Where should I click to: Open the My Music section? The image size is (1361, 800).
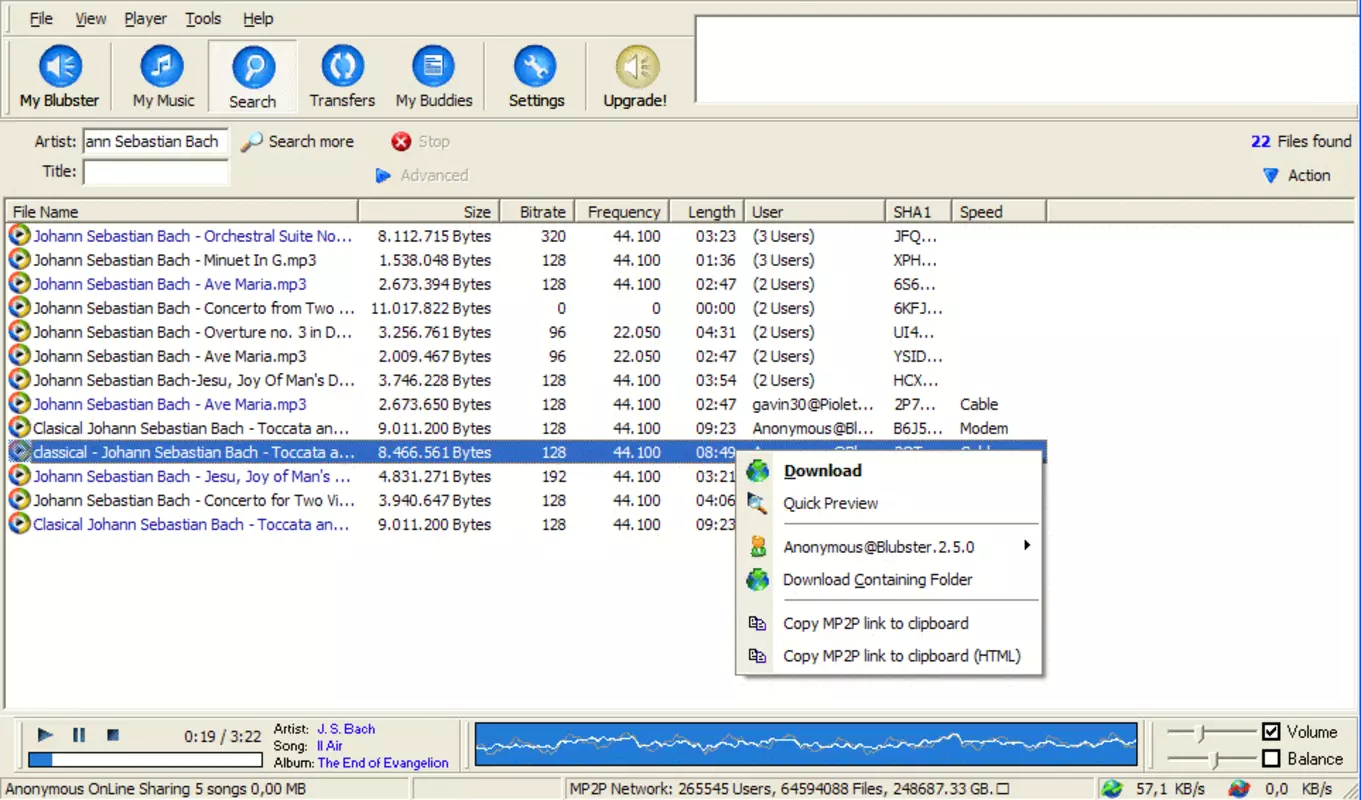point(164,77)
